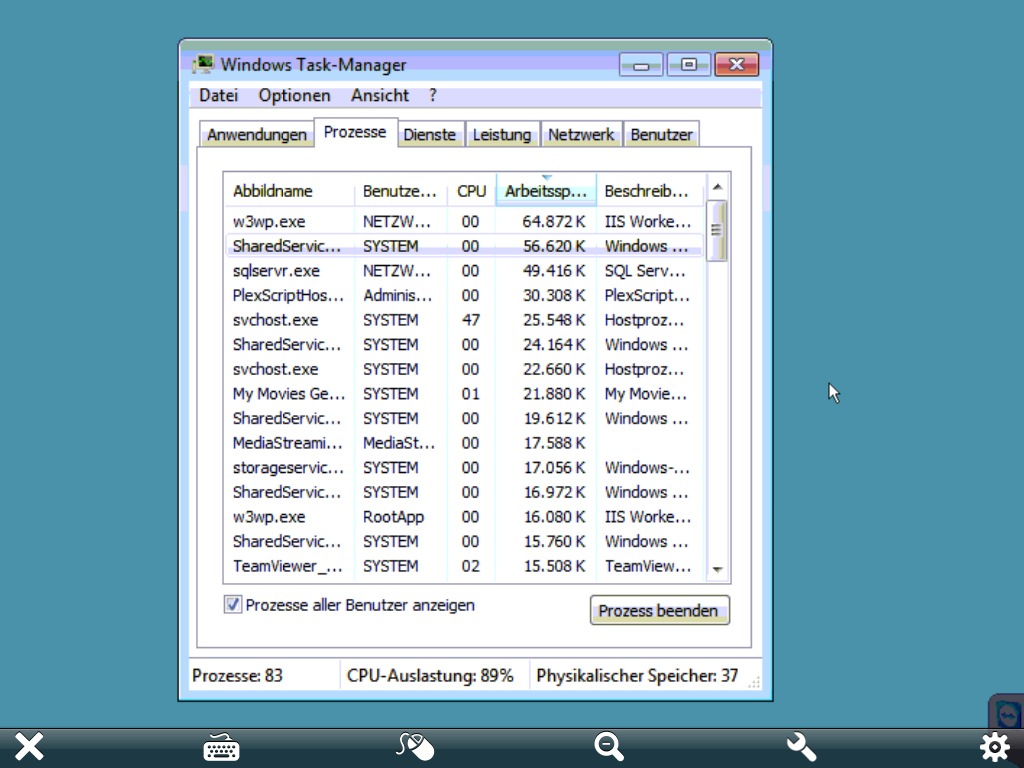The width and height of the screenshot is (1024, 768).
Task: Select svchost.exe row using 47 CPU
Action: (464, 320)
